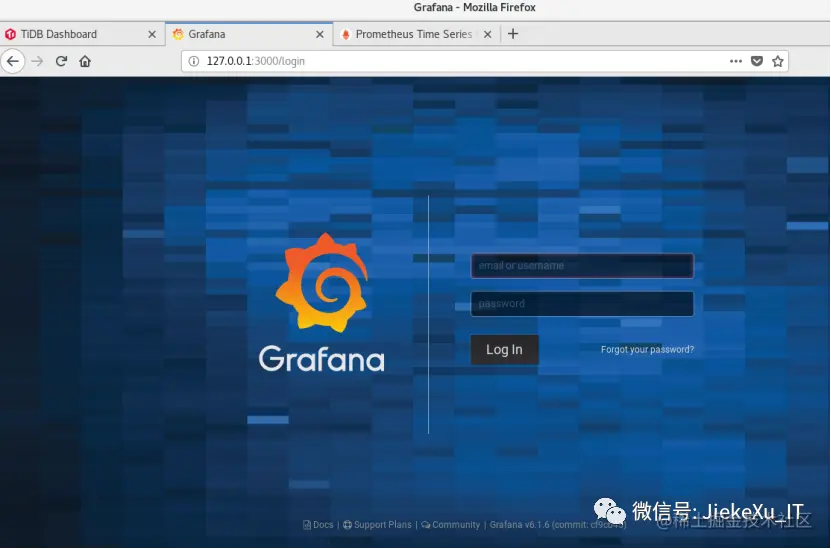
Task: Save page to Pocket icon
Action: coord(757,61)
